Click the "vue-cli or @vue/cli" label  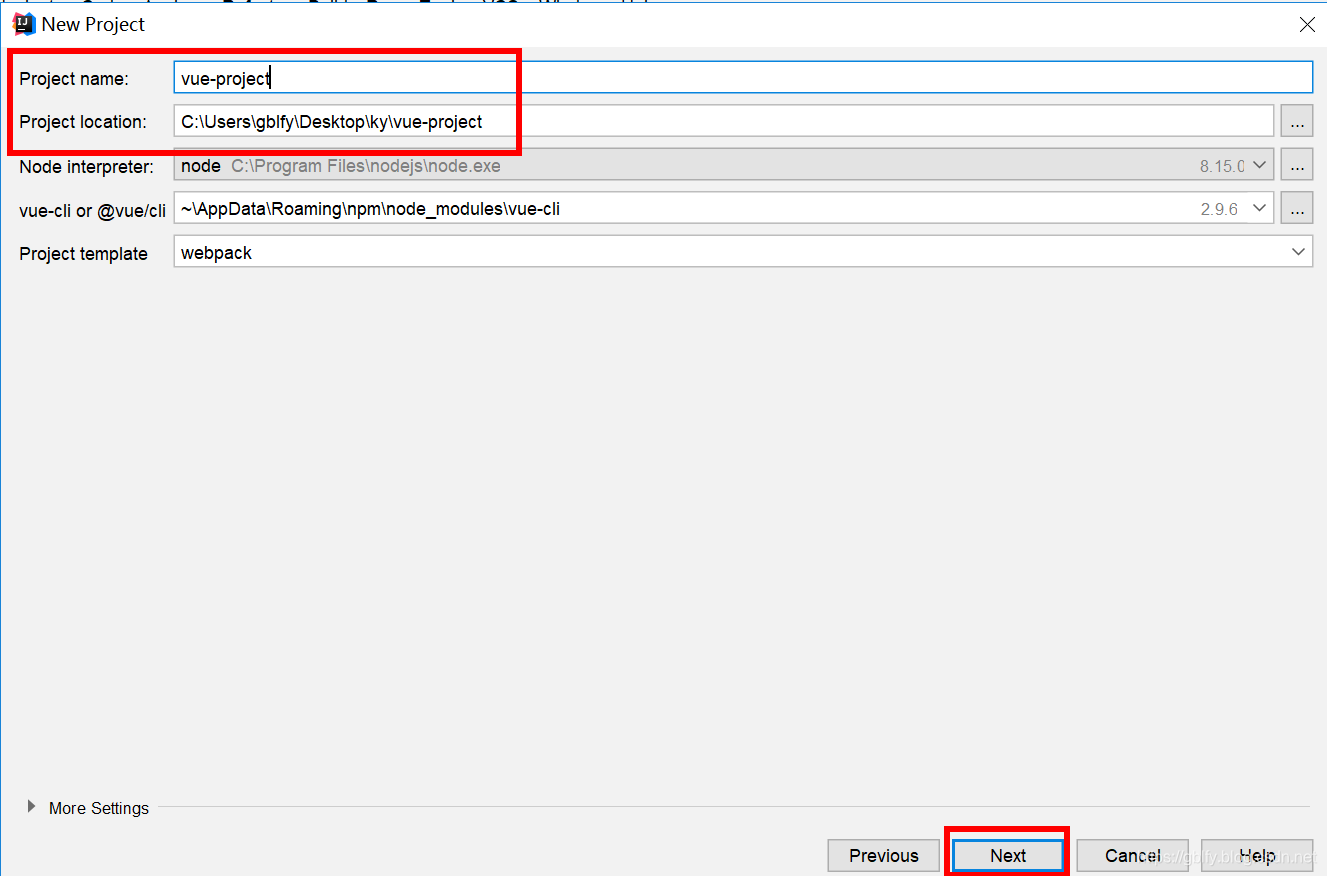[x=93, y=210]
